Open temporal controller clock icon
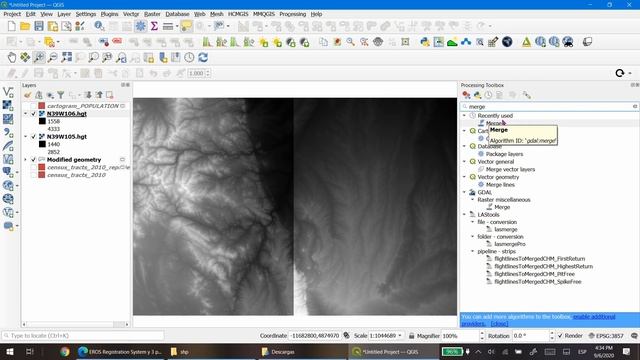The width and height of the screenshot is (640, 360). [x=189, y=58]
